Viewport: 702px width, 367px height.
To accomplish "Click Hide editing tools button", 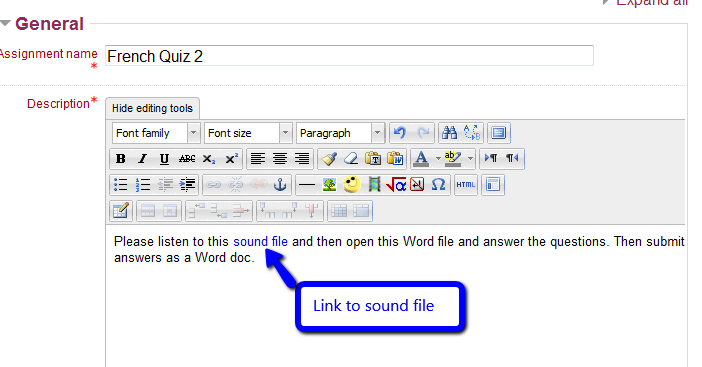I will [x=152, y=108].
